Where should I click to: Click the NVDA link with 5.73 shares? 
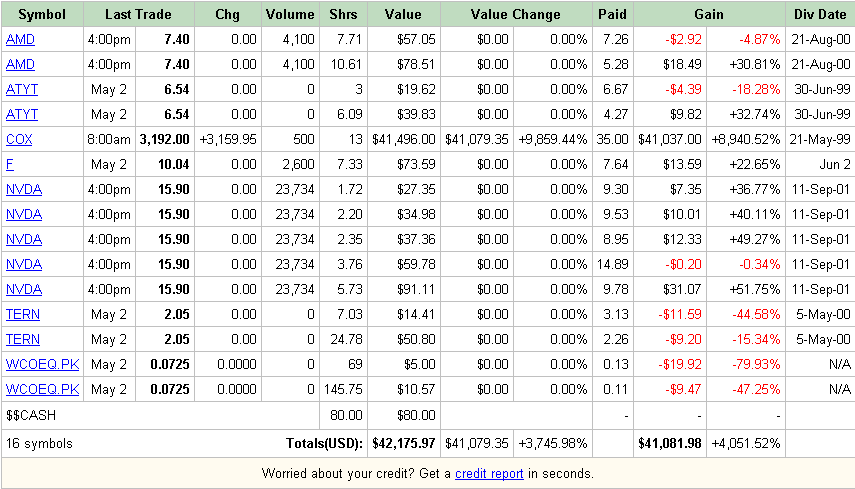click(24, 289)
